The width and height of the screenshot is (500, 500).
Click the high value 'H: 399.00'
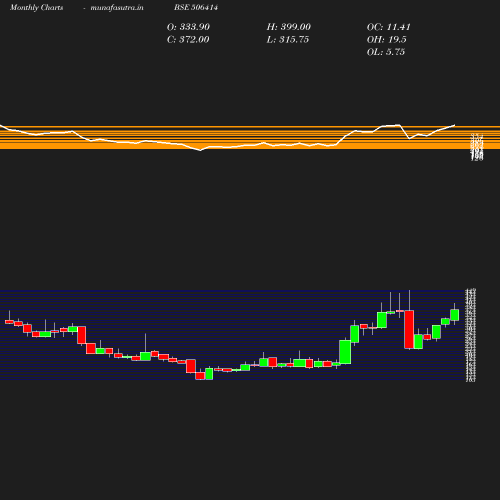[289, 27]
